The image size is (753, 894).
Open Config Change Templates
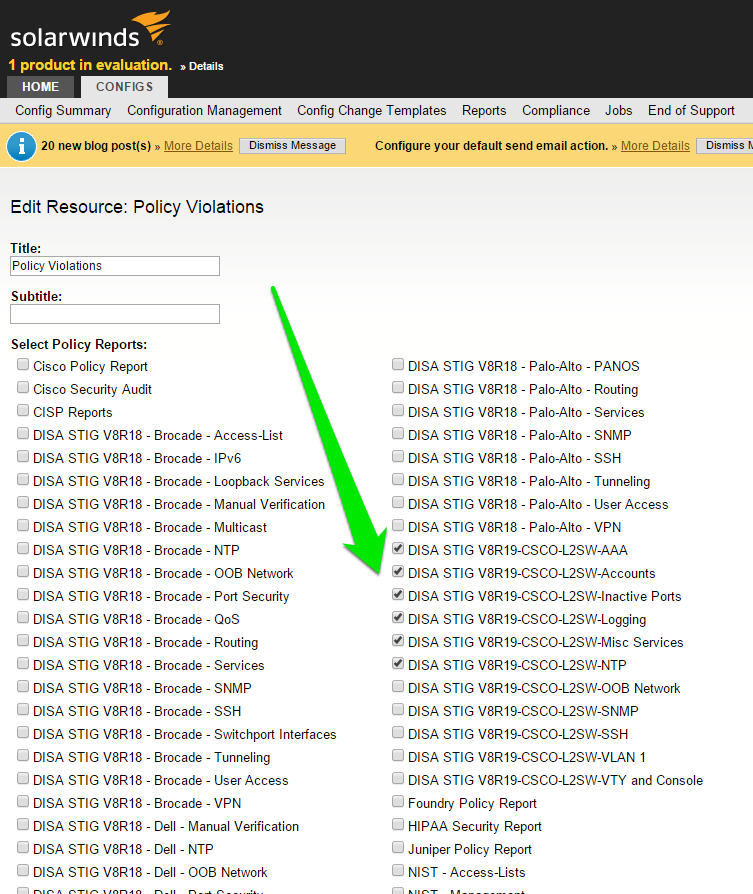[372, 111]
